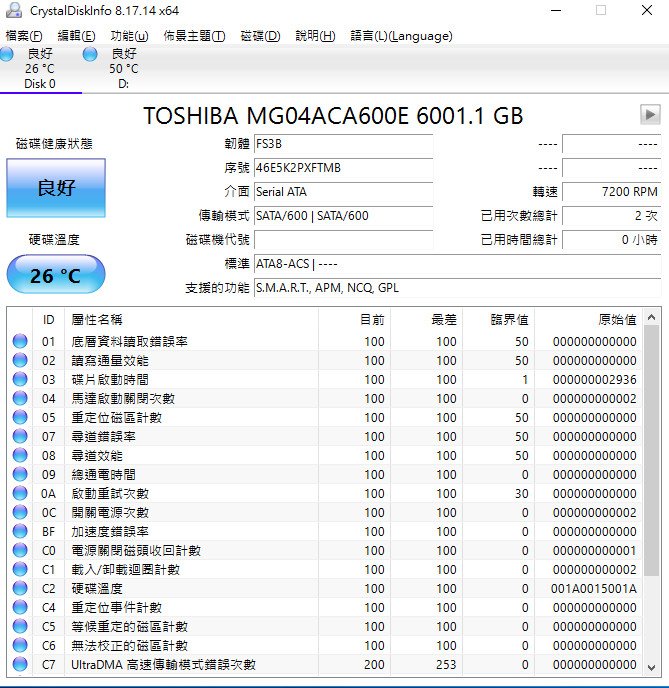
Task: Click status icon for attribute 0A row
Action: pos(20,493)
